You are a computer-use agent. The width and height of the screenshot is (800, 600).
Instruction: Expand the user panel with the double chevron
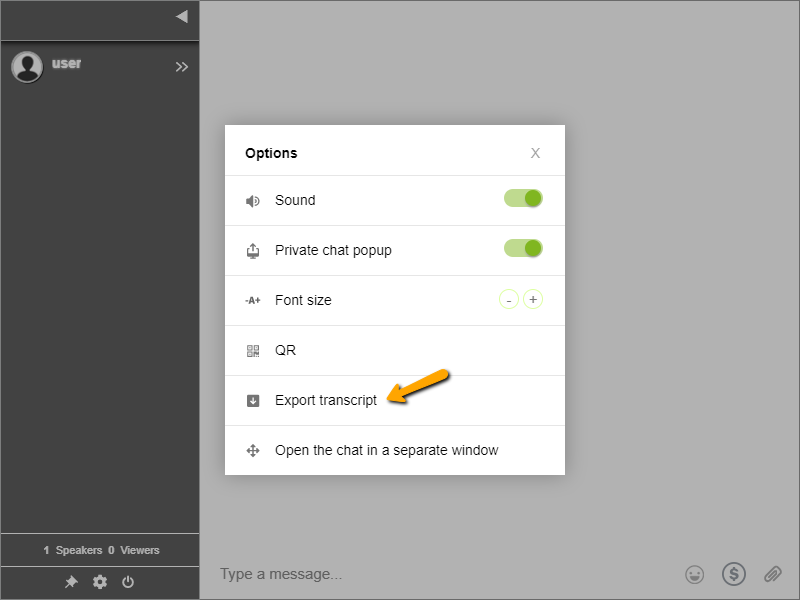(x=182, y=67)
